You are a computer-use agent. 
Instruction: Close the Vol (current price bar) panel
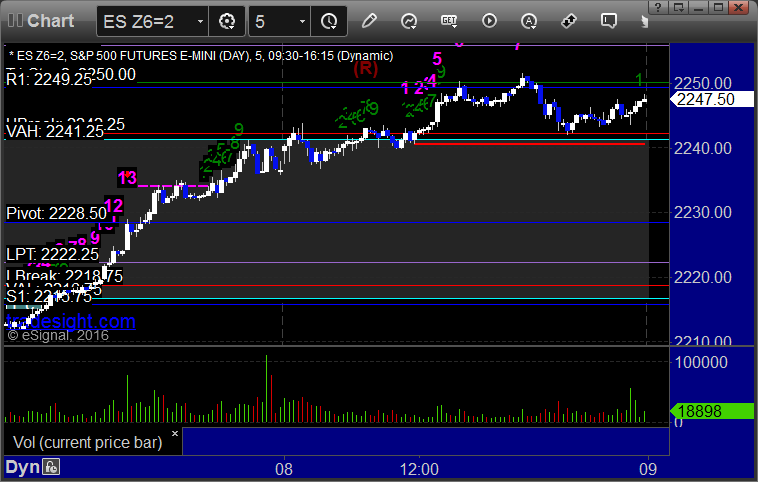coord(175,434)
